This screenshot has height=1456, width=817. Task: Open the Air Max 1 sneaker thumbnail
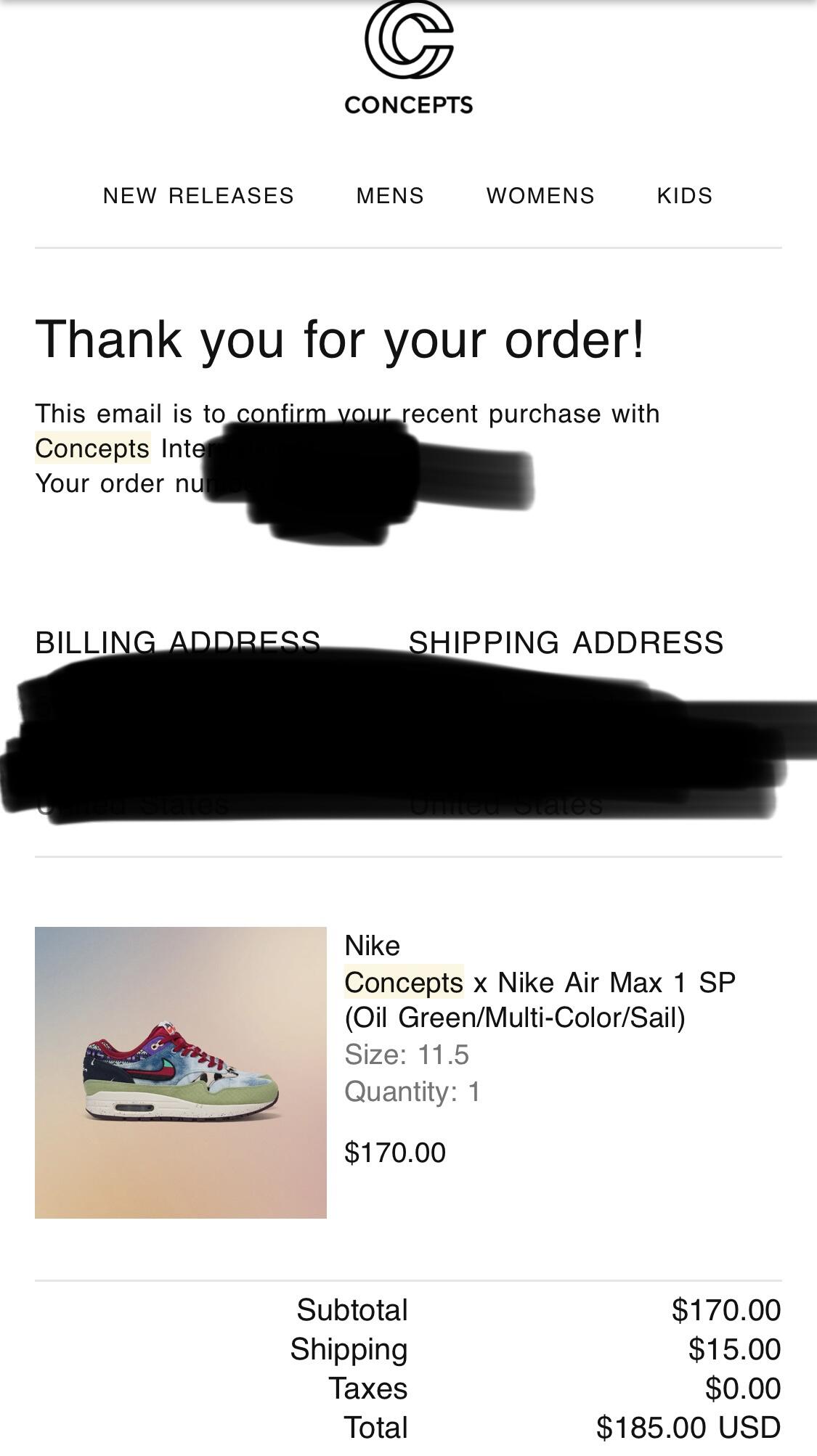pyautogui.click(x=181, y=1073)
